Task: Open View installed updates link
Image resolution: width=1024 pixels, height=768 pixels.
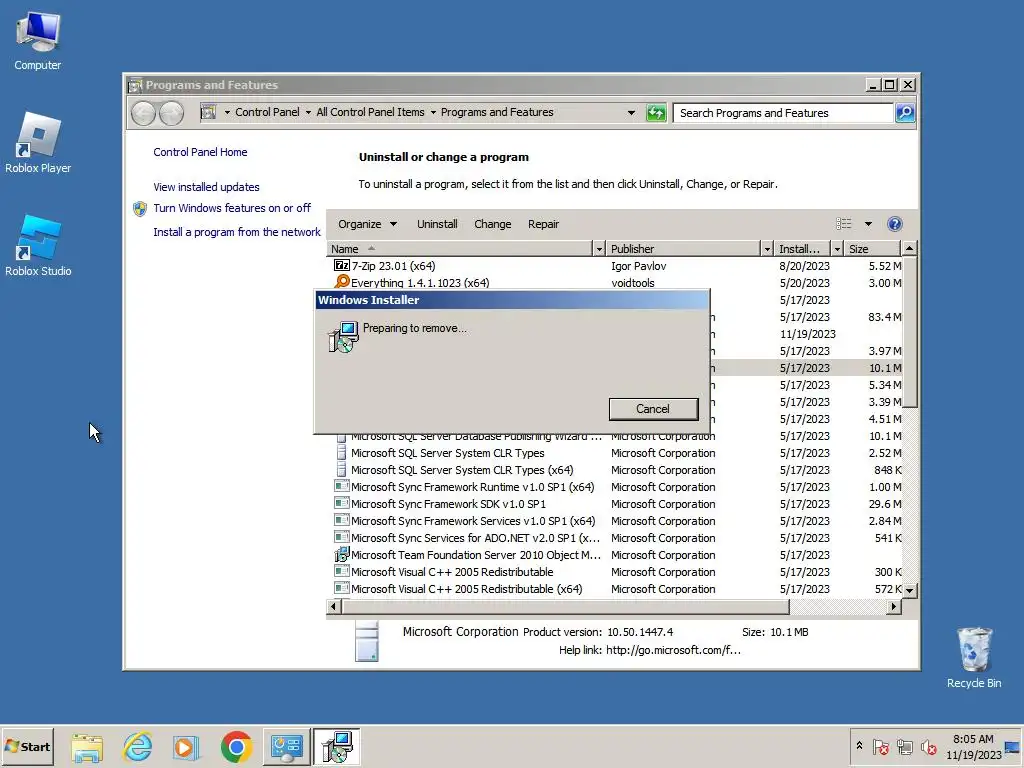Action: pyautogui.click(x=206, y=187)
